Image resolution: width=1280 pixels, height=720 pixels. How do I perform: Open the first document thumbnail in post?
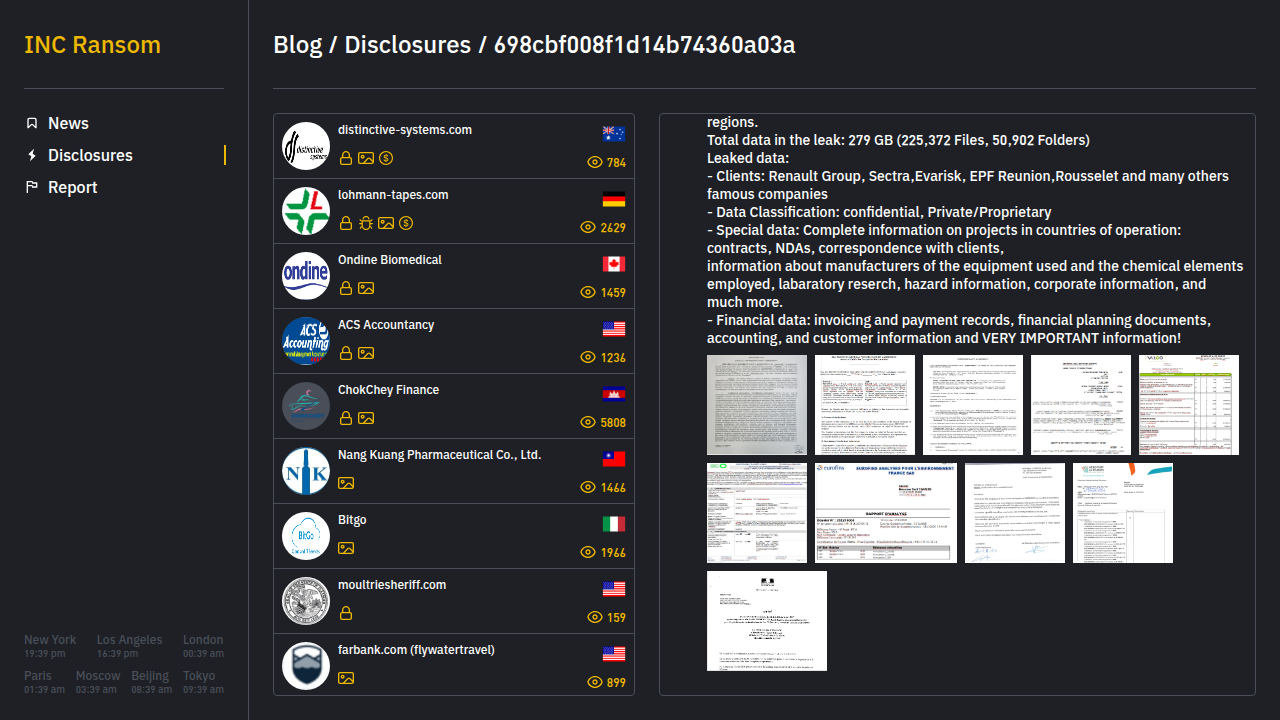click(x=757, y=405)
